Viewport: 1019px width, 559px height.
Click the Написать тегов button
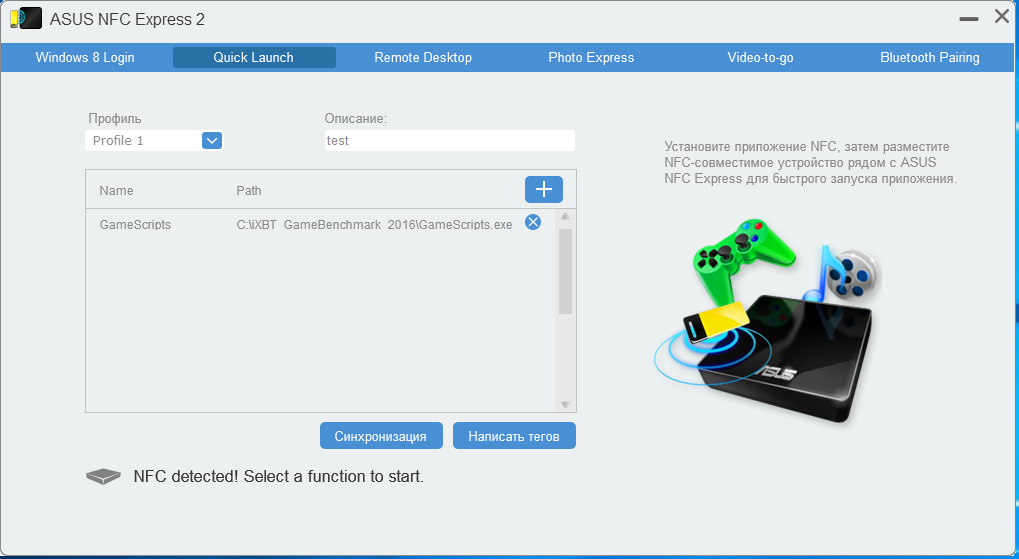(x=514, y=436)
